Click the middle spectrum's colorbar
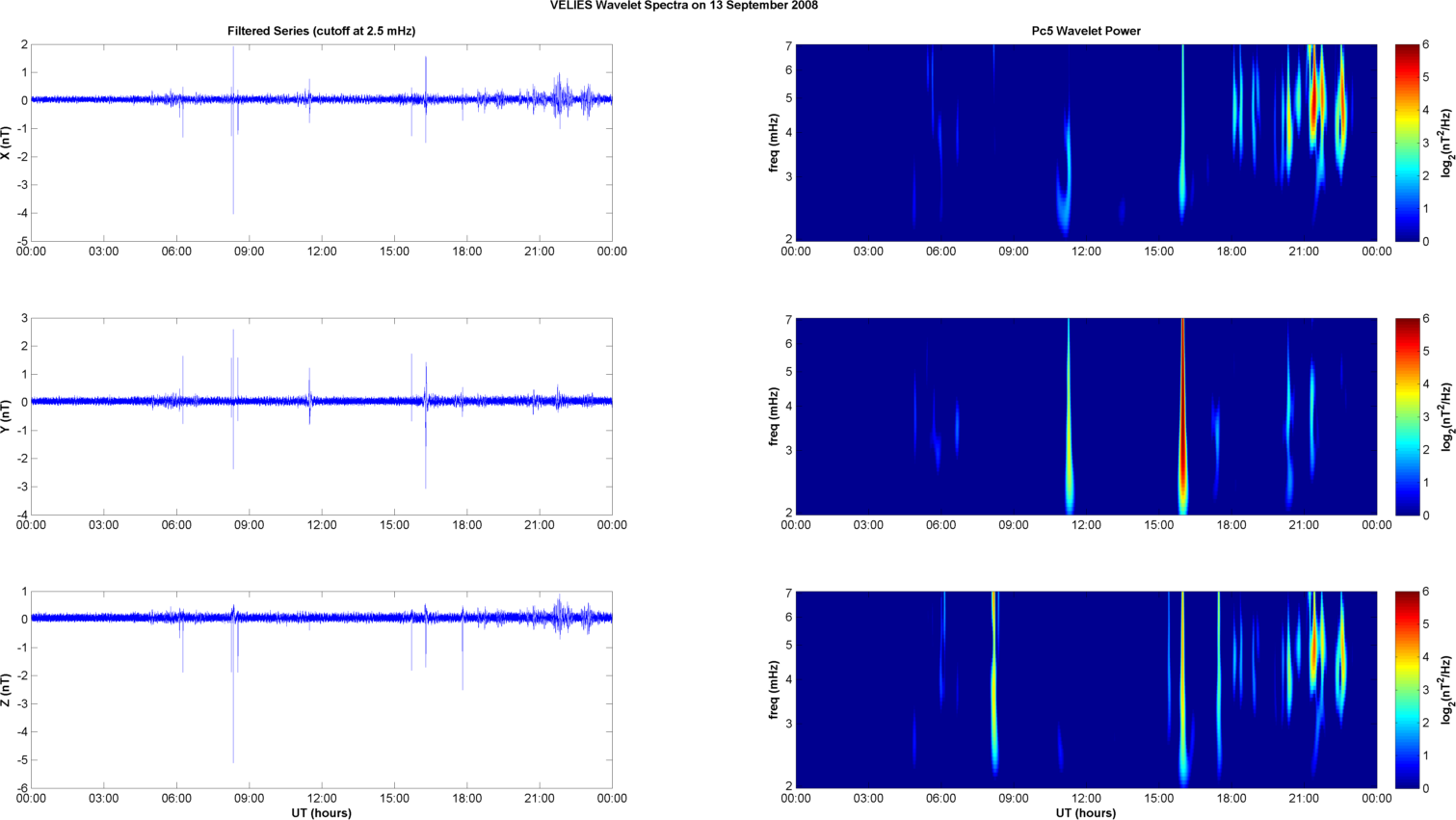The width and height of the screenshot is (1456, 820). tap(1407, 416)
